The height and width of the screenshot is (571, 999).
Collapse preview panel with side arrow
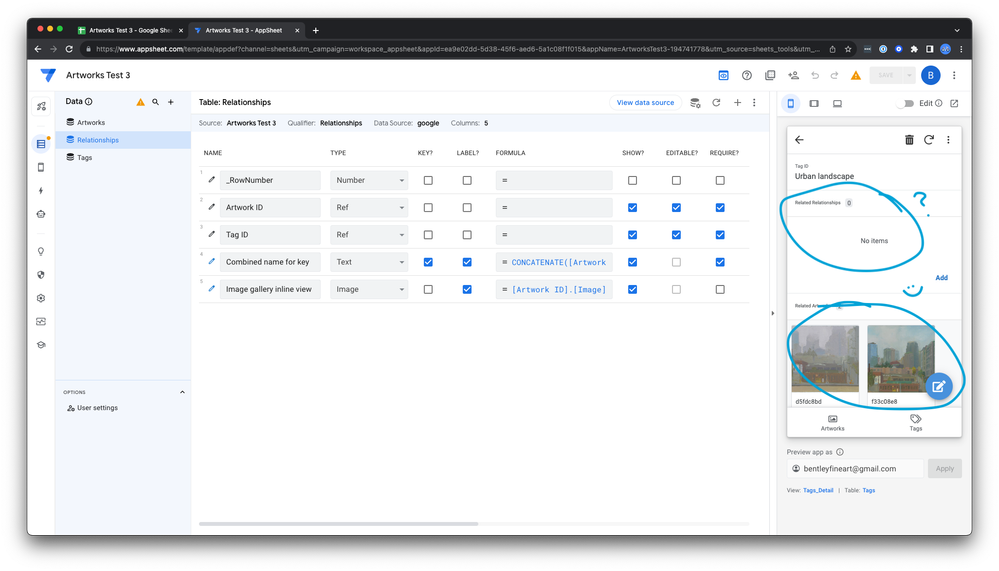click(x=773, y=313)
